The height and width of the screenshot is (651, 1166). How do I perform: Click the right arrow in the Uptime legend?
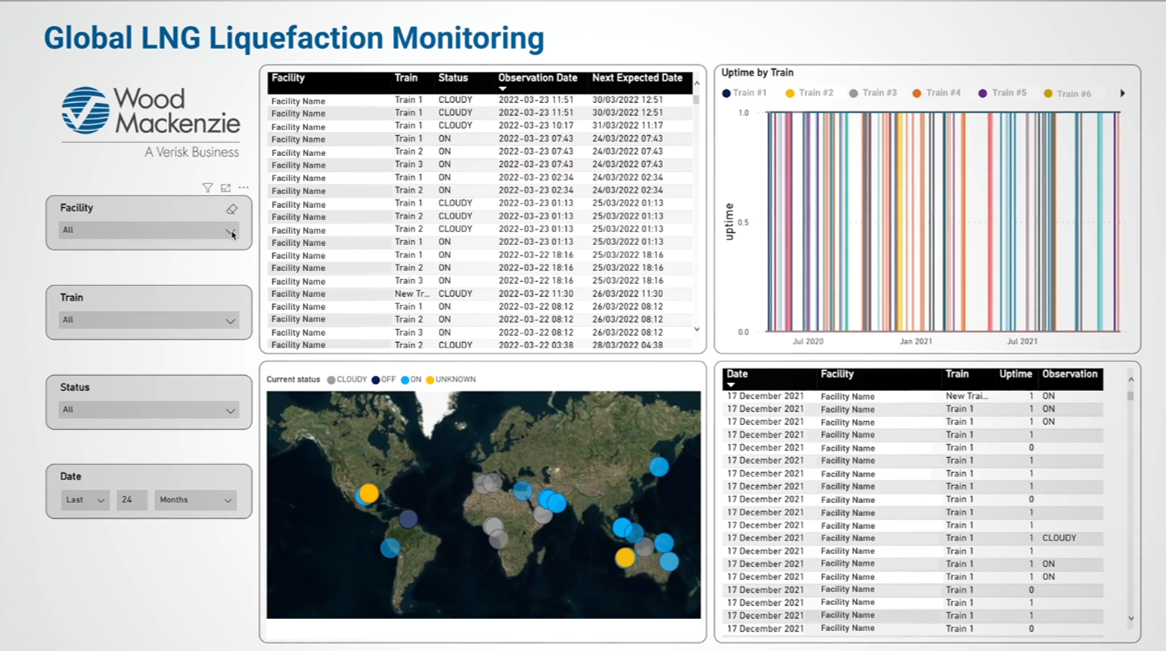point(1122,92)
